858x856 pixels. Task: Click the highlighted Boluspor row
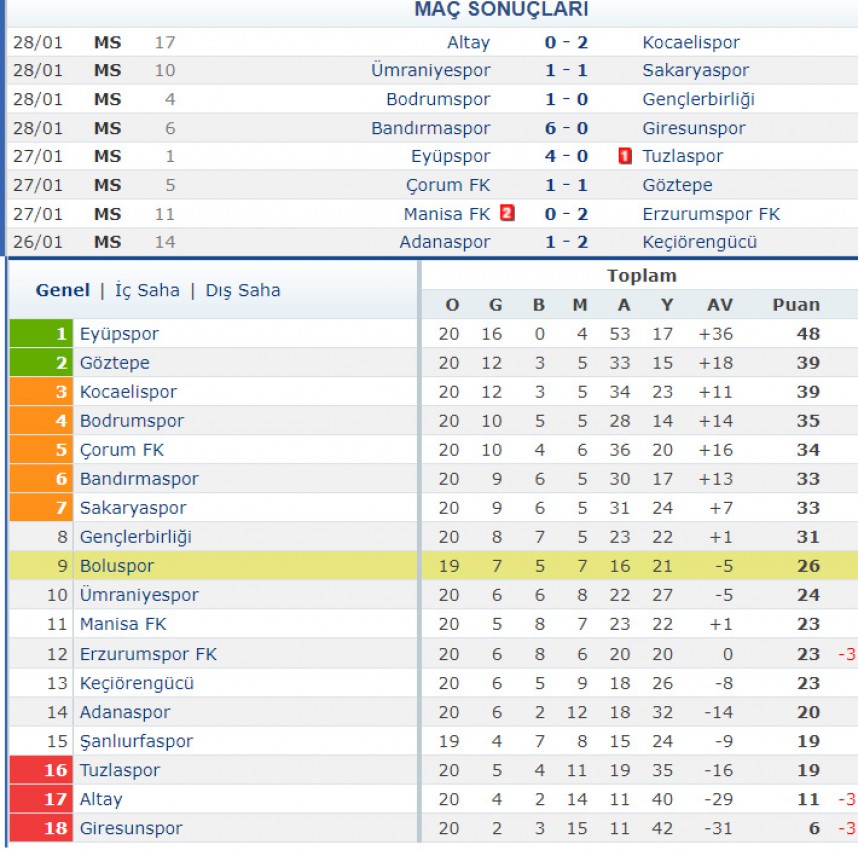pyautogui.click(x=432, y=566)
